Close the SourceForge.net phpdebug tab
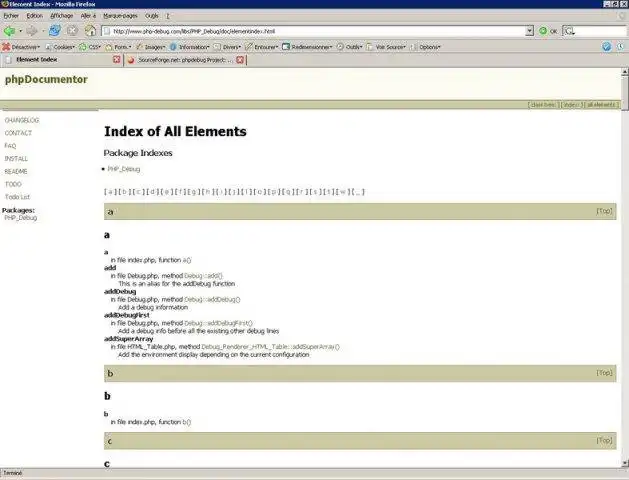This screenshot has width=629, height=480. pos(240,60)
